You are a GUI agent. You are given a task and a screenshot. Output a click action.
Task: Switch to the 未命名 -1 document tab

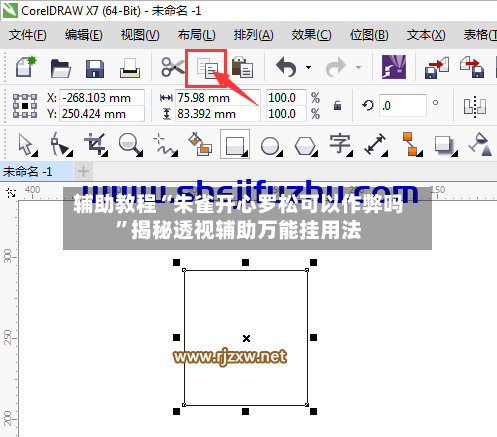tap(36, 172)
